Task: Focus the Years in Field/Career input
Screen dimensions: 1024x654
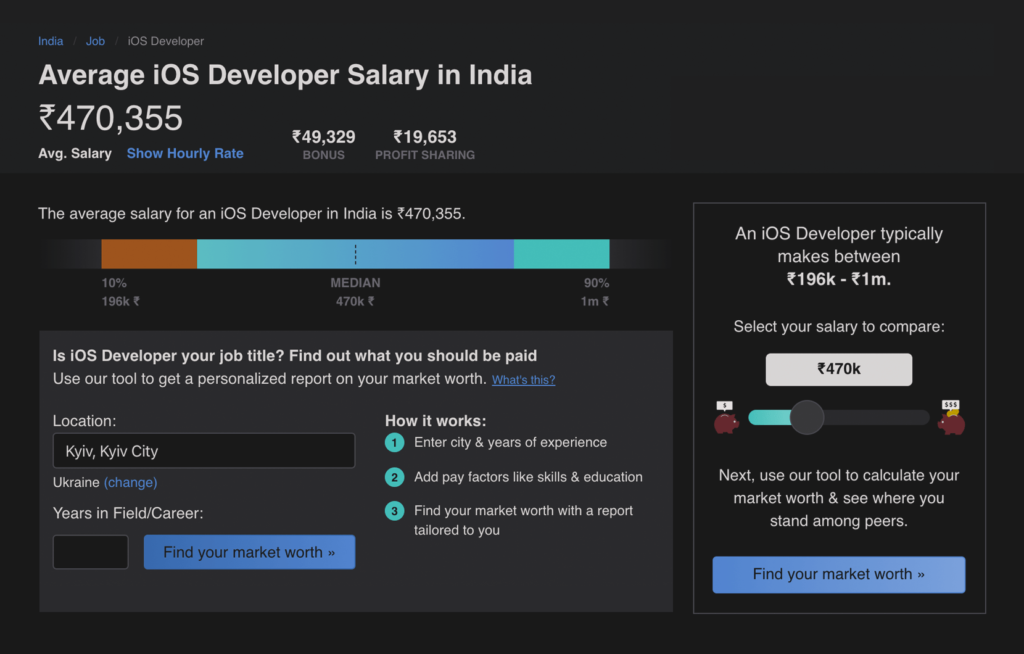Action: (x=91, y=552)
